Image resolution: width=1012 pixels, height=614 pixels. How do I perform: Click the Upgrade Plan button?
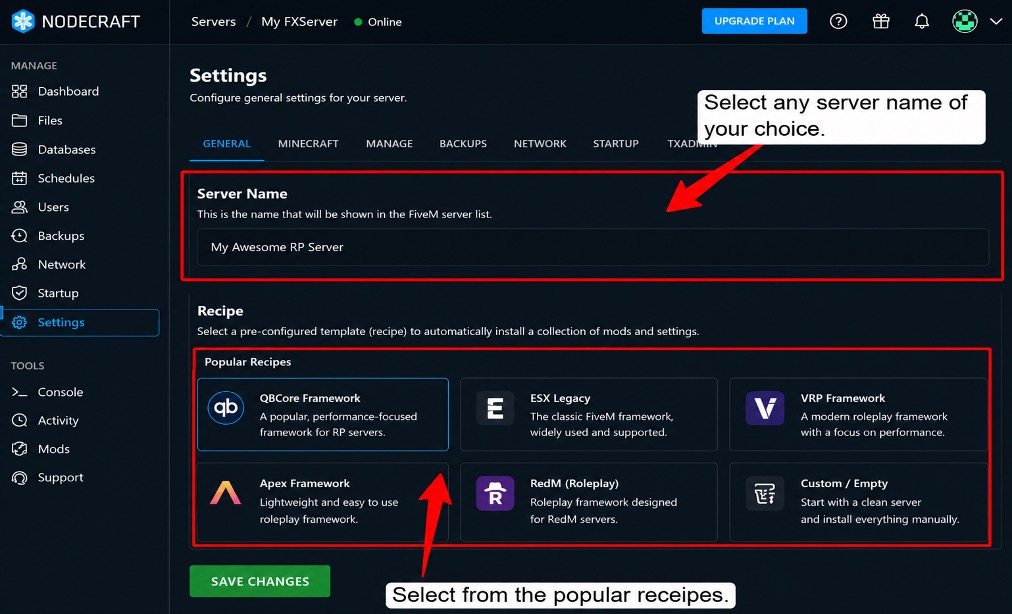(x=754, y=21)
